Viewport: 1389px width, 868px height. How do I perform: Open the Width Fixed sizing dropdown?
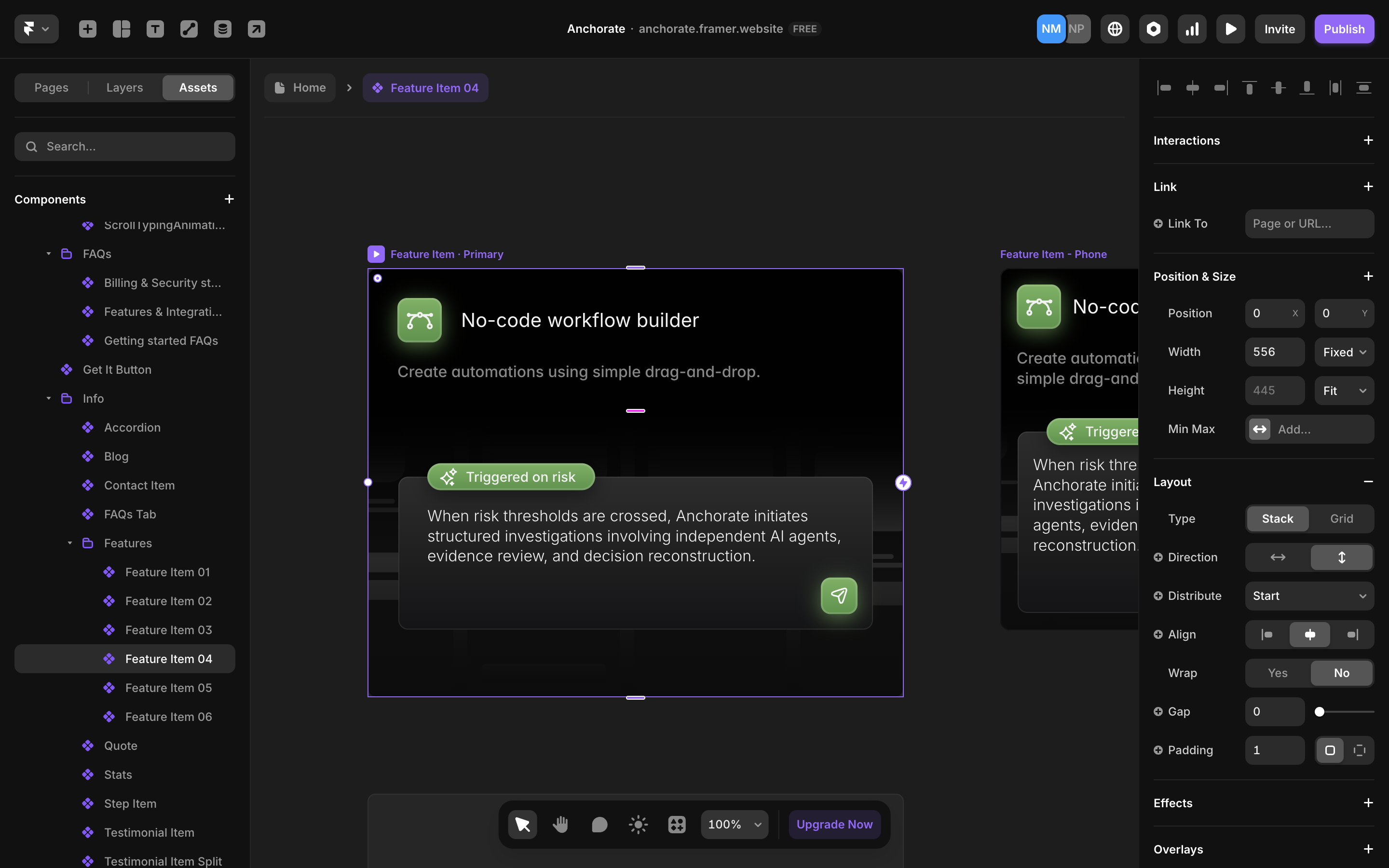click(1344, 352)
